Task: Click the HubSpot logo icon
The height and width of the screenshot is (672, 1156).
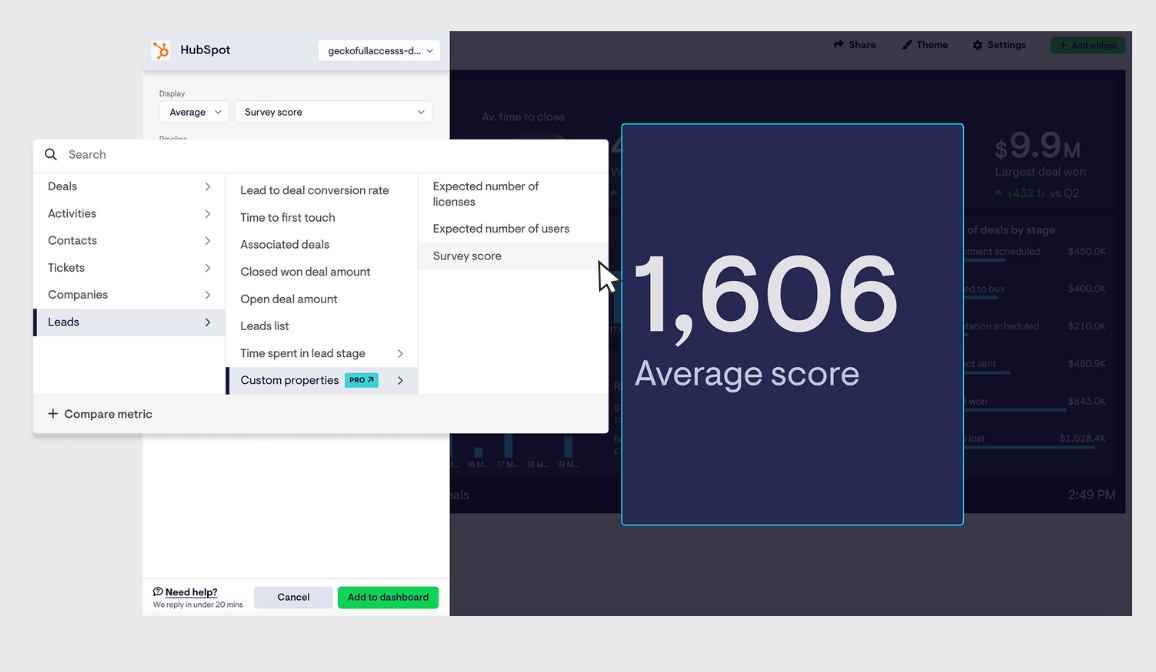Action: tap(161, 51)
